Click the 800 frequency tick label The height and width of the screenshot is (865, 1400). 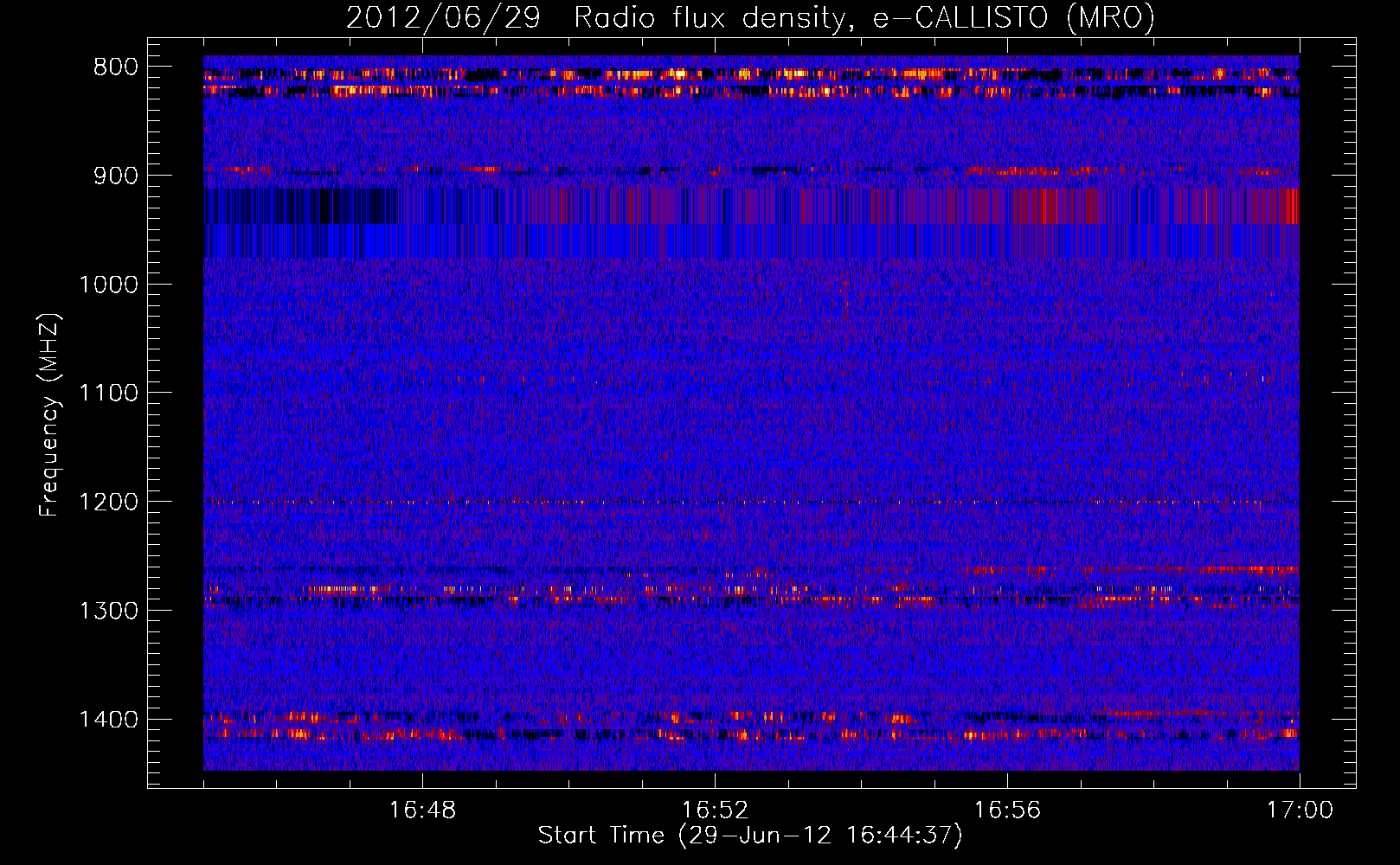[x=116, y=67]
